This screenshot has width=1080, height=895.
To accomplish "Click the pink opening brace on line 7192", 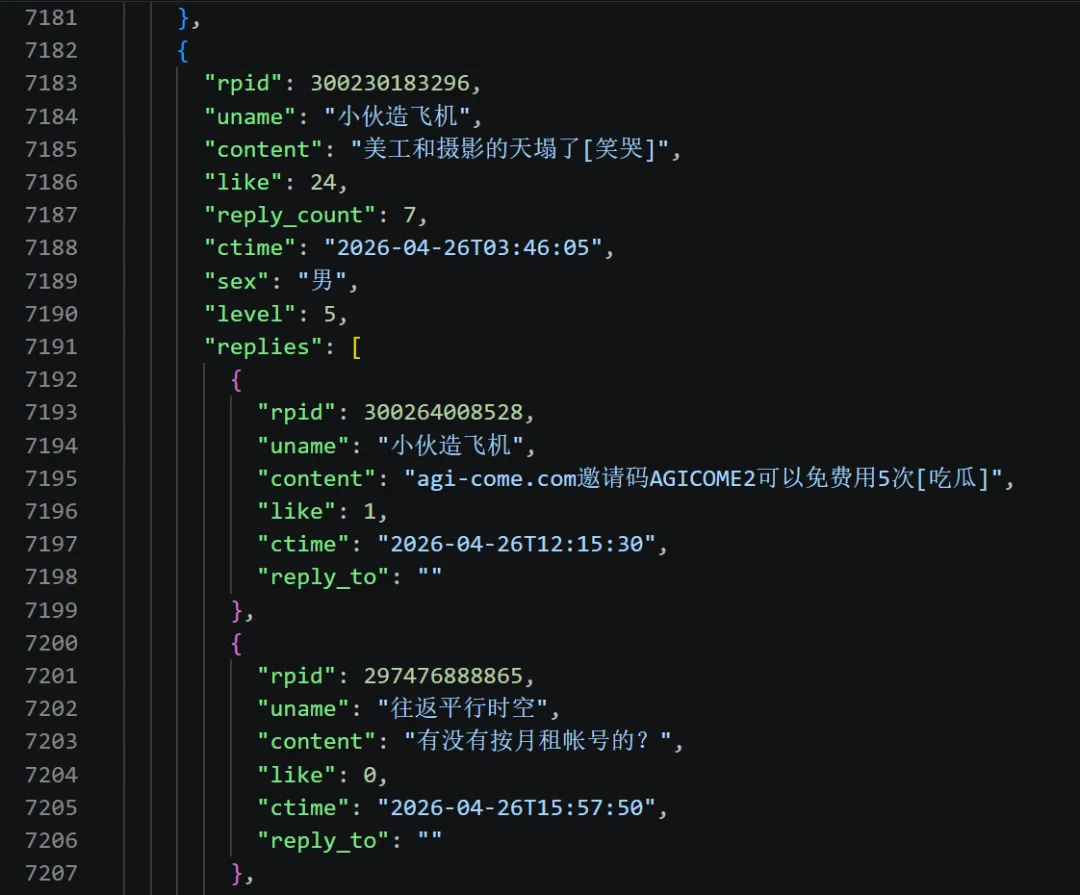I will pyautogui.click(x=236, y=380).
